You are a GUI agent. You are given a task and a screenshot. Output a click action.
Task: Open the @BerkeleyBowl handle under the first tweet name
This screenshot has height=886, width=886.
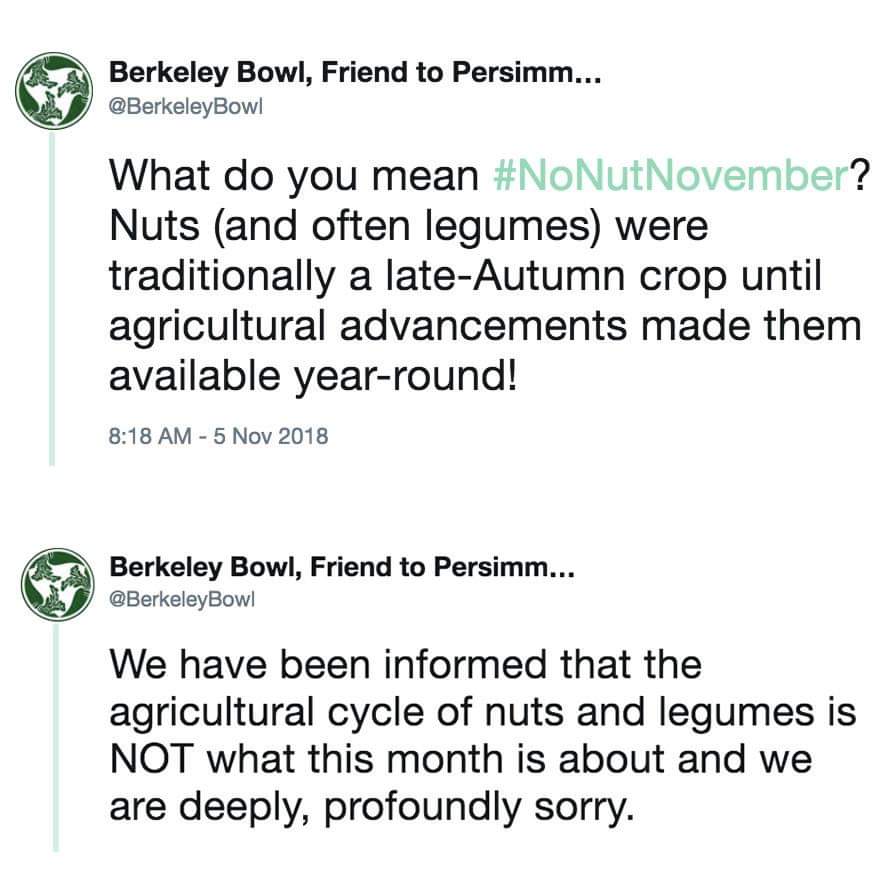click(x=186, y=107)
